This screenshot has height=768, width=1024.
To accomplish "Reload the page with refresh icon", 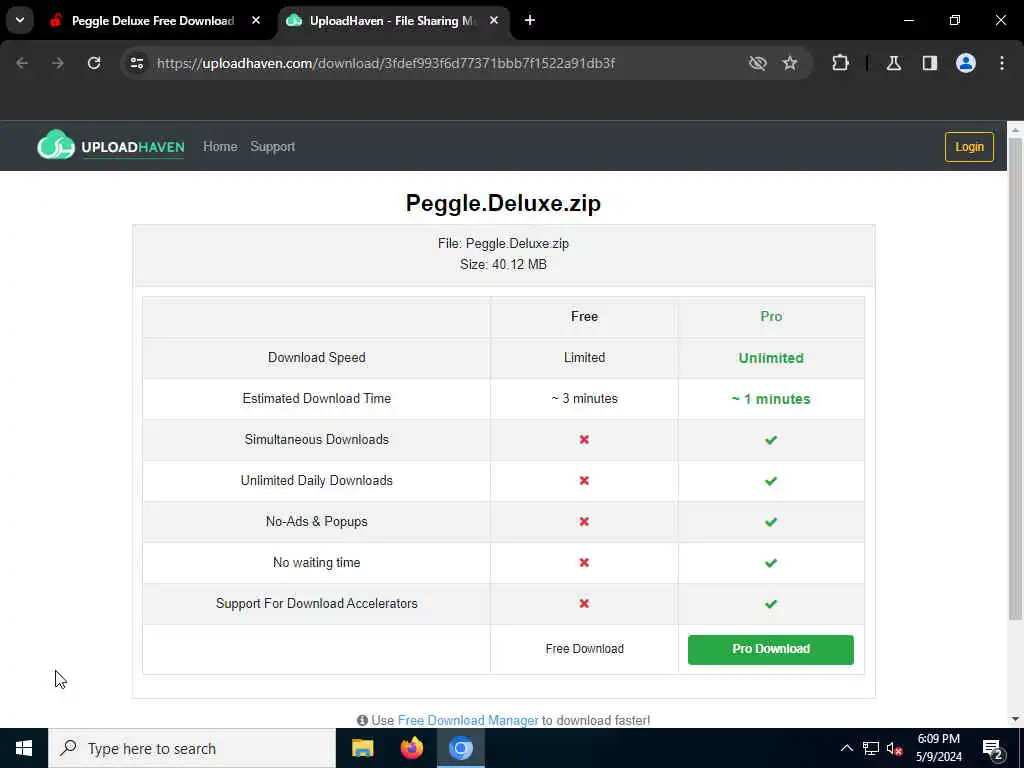I will (94, 63).
